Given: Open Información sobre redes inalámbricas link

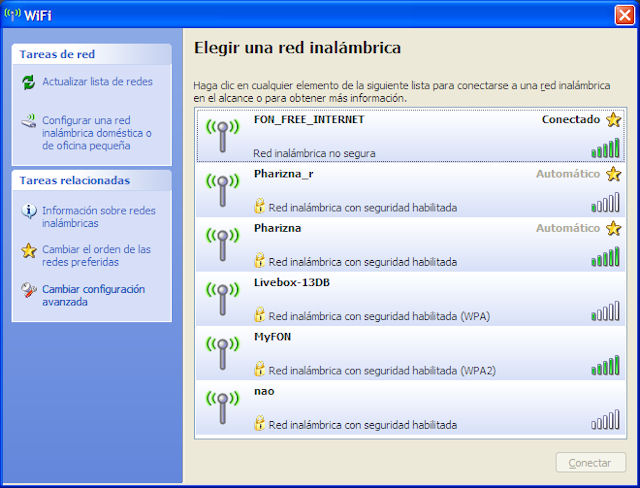Looking at the screenshot, I should (99, 217).
